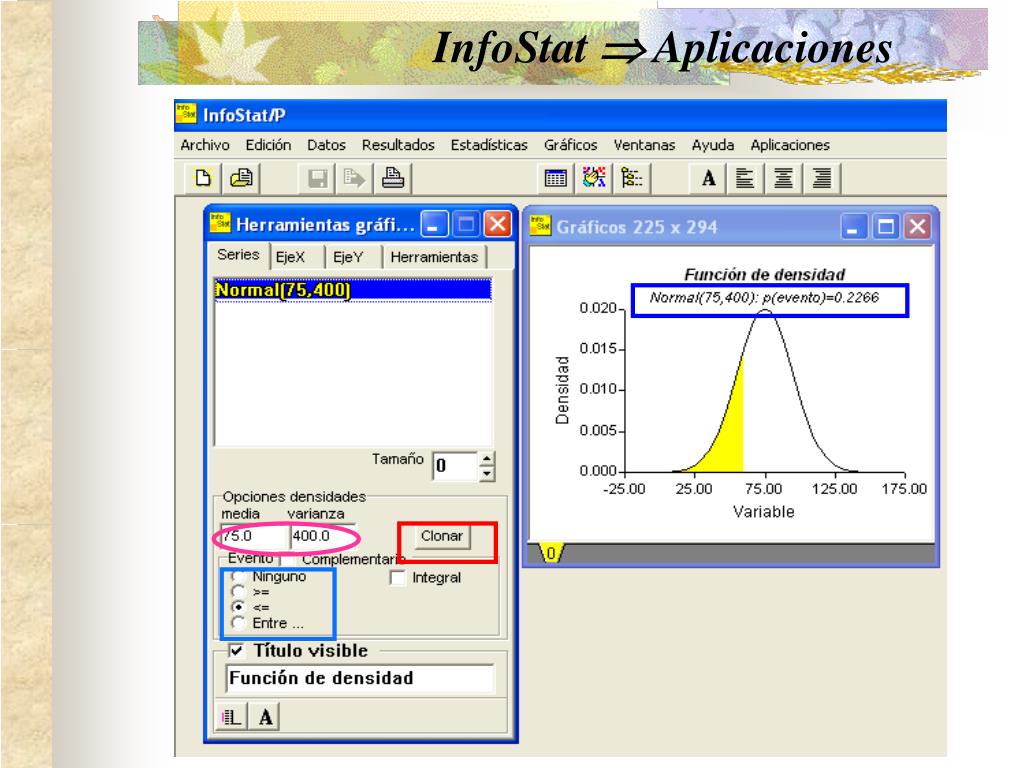Click the print toolbar icon

392,178
